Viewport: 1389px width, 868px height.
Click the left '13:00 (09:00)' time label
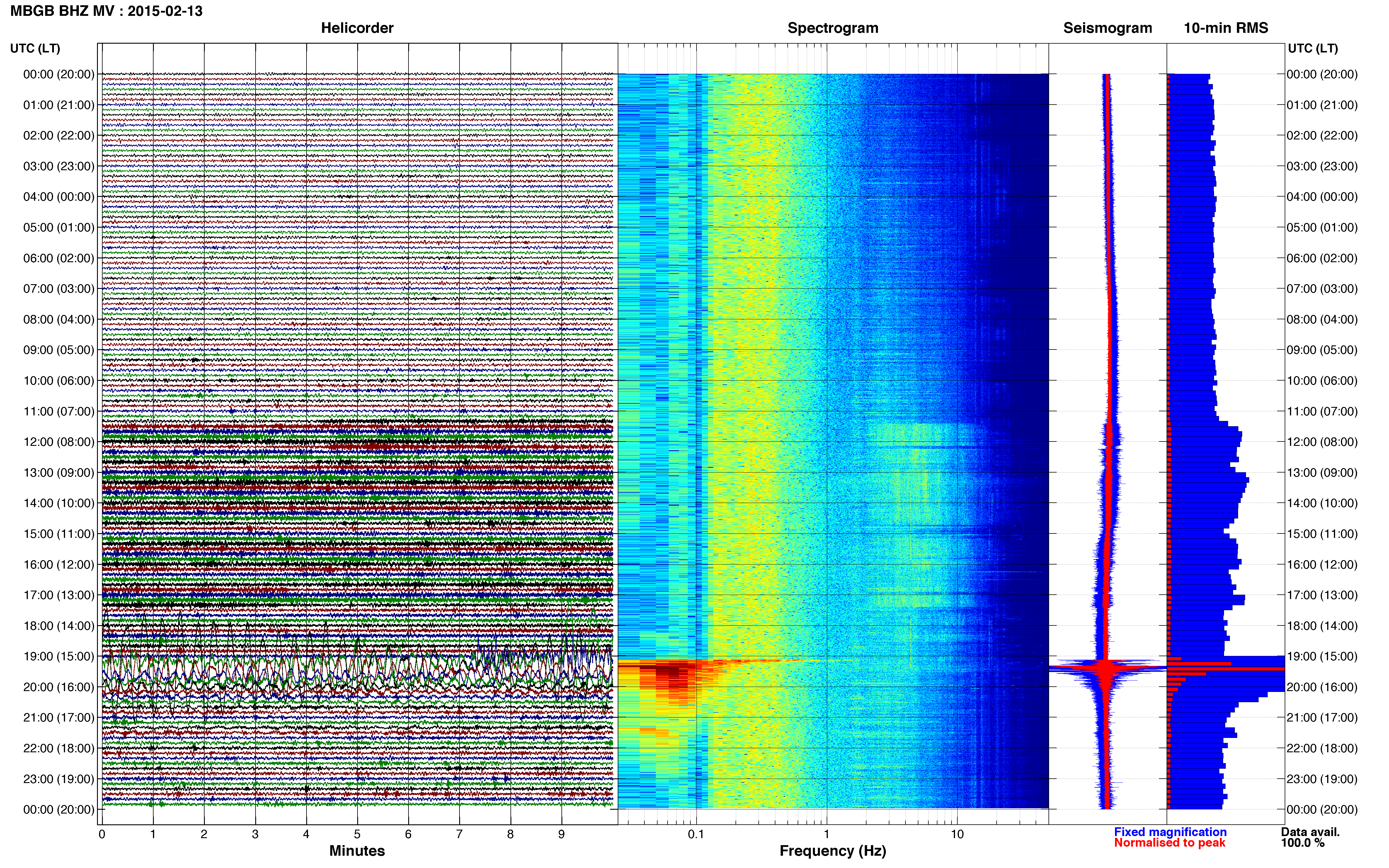59,473
